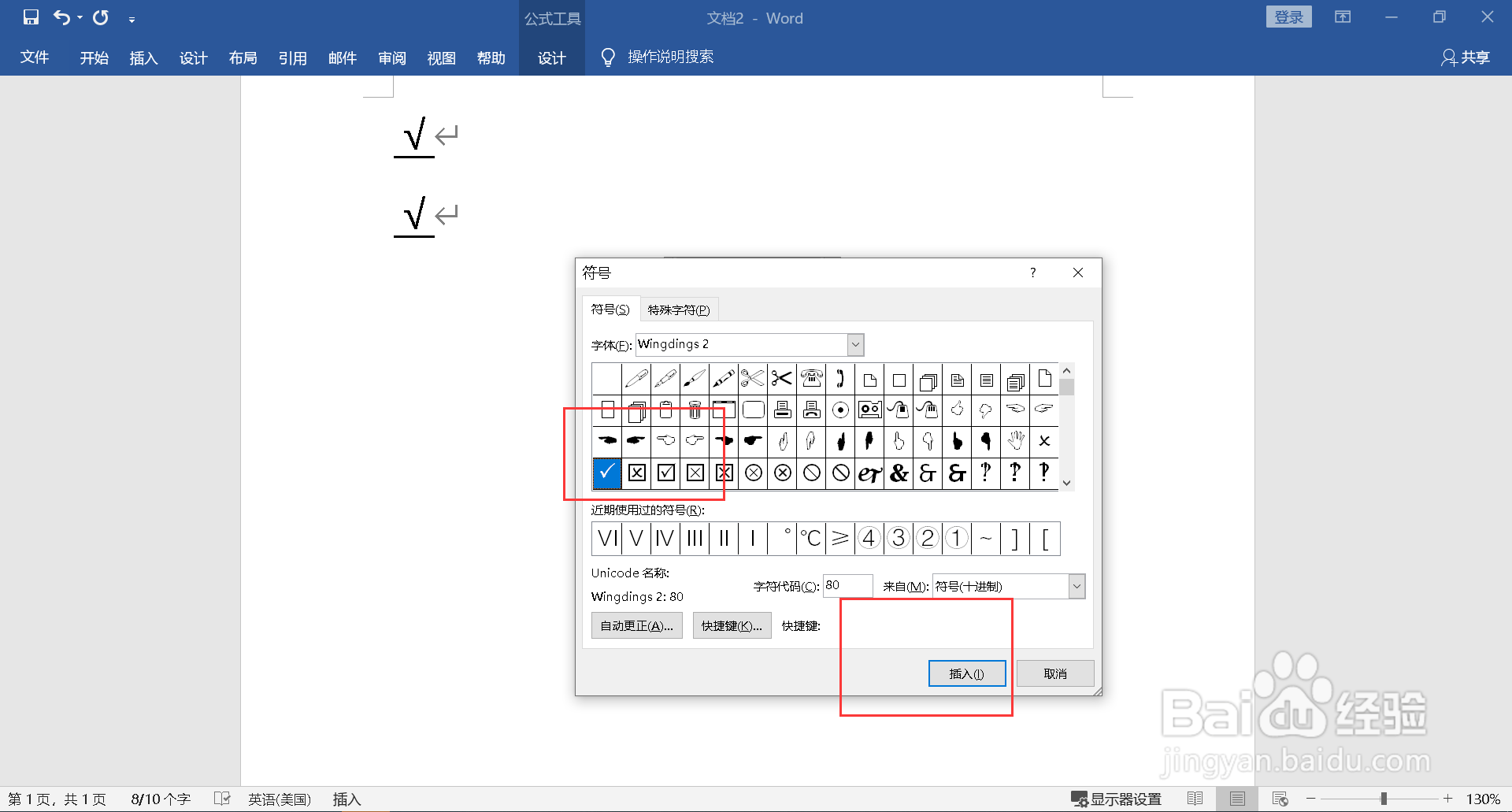Open the 插入 ribbon tab
The height and width of the screenshot is (812, 1512).
pyautogui.click(x=143, y=57)
